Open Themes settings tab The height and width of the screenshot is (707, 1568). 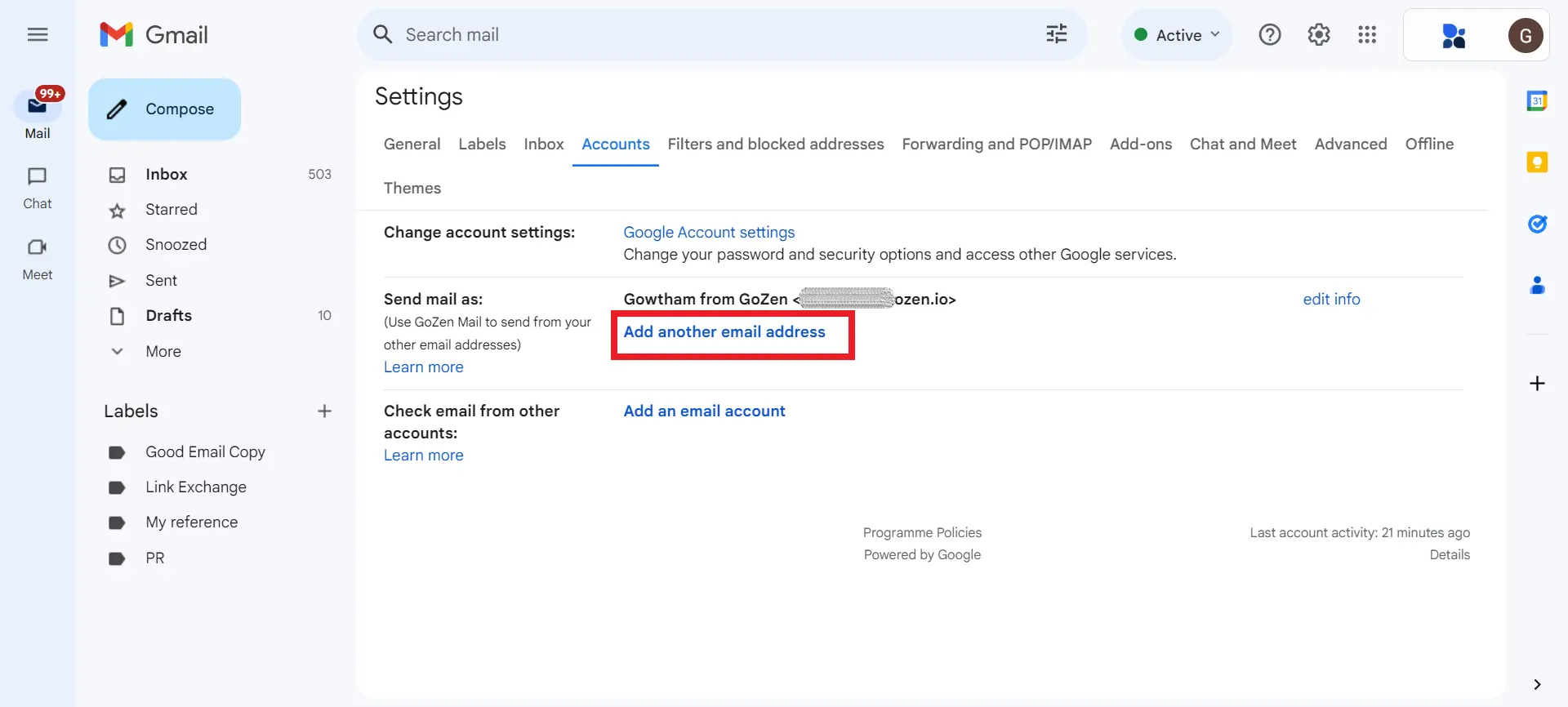tap(412, 188)
